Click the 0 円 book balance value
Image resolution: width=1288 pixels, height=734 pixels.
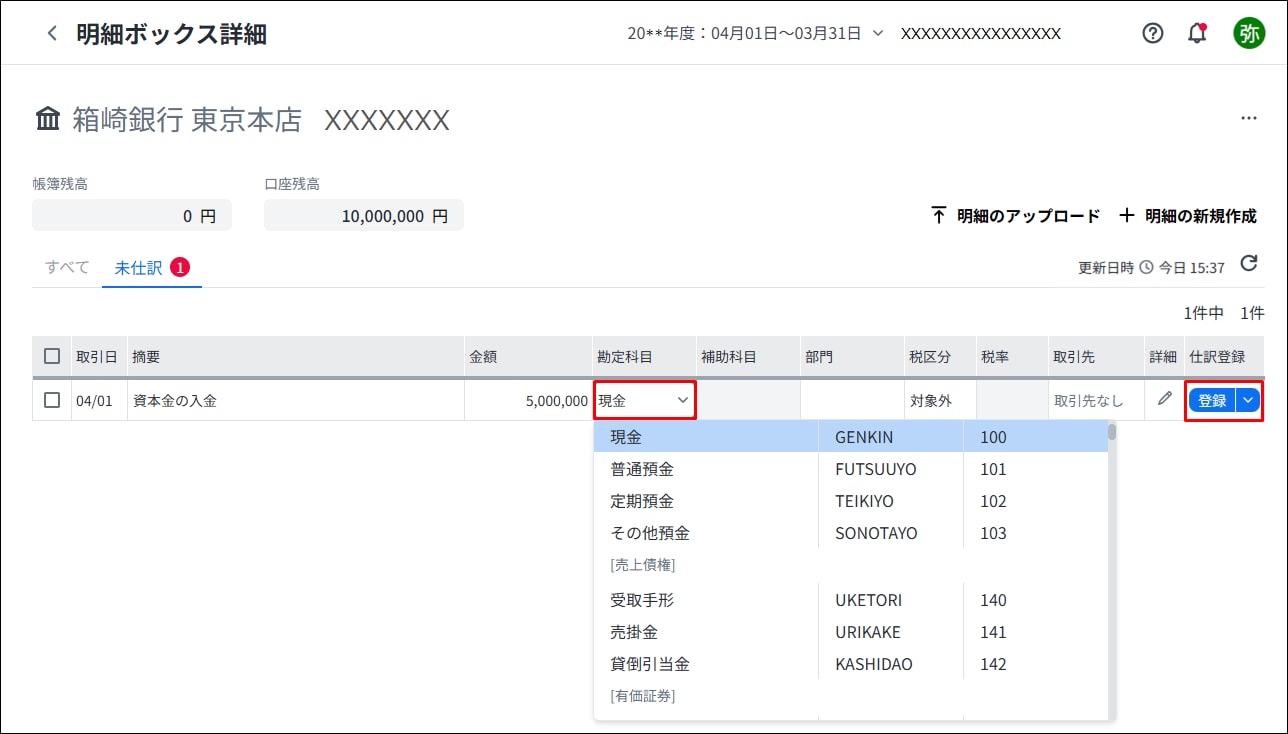click(132, 215)
